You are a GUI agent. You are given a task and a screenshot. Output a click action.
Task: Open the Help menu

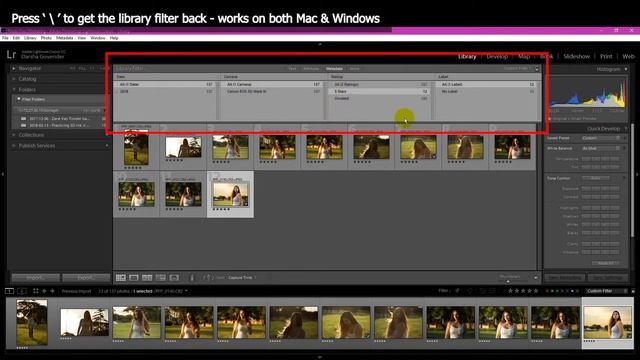pyautogui.click(x=114, y=38)
